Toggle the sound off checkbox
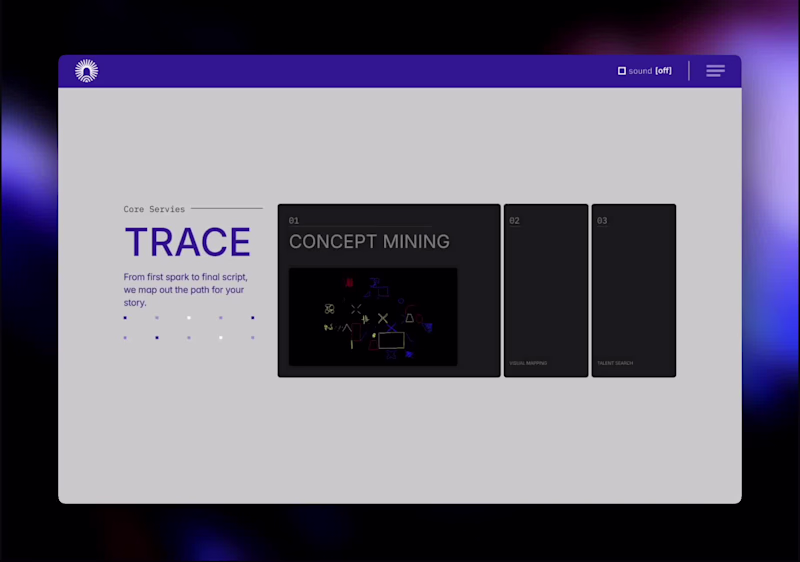The width and height of the screenshot is (800, 562). (621, 71)
